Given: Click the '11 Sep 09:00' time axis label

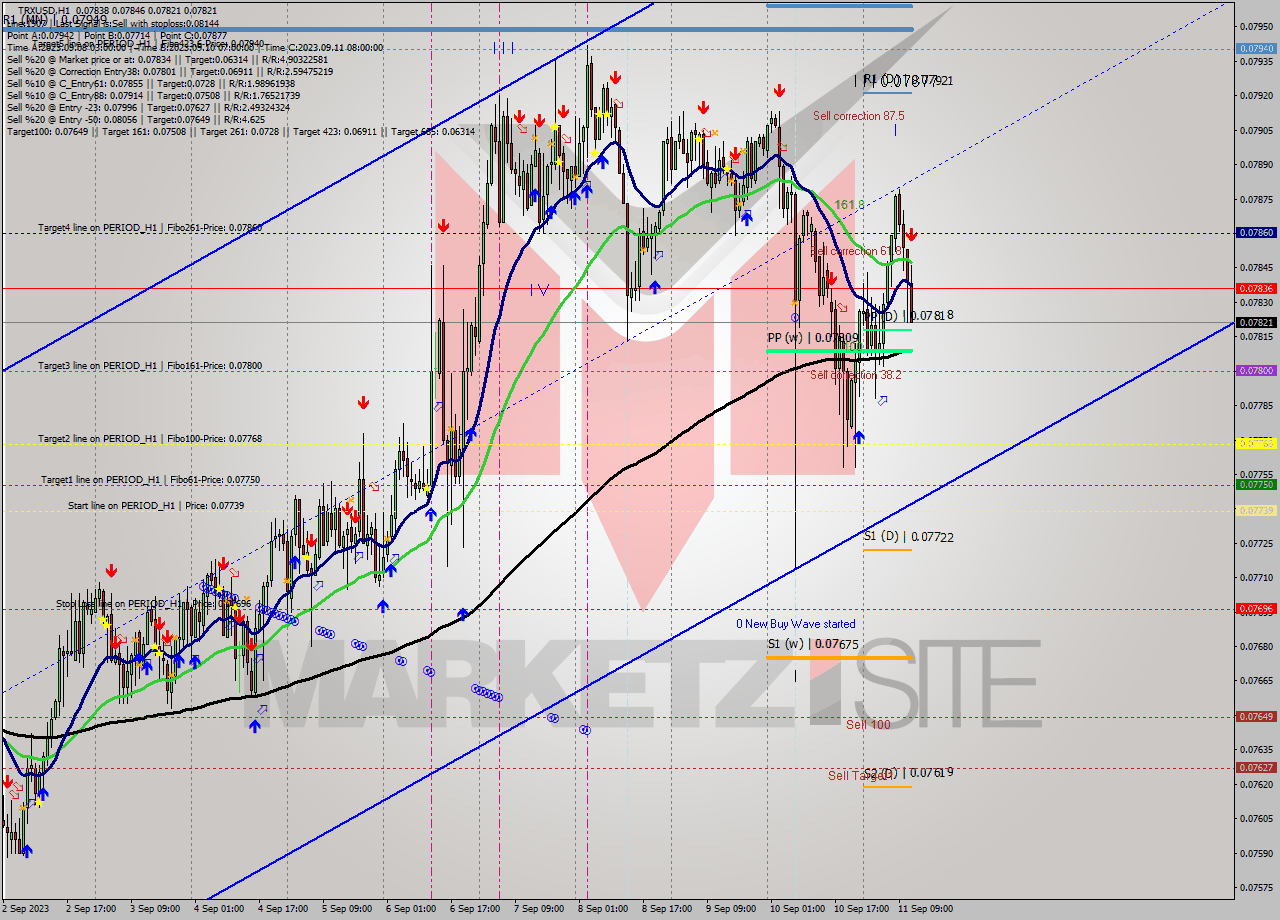Looking at the screenshot, I should pos(926,909).
